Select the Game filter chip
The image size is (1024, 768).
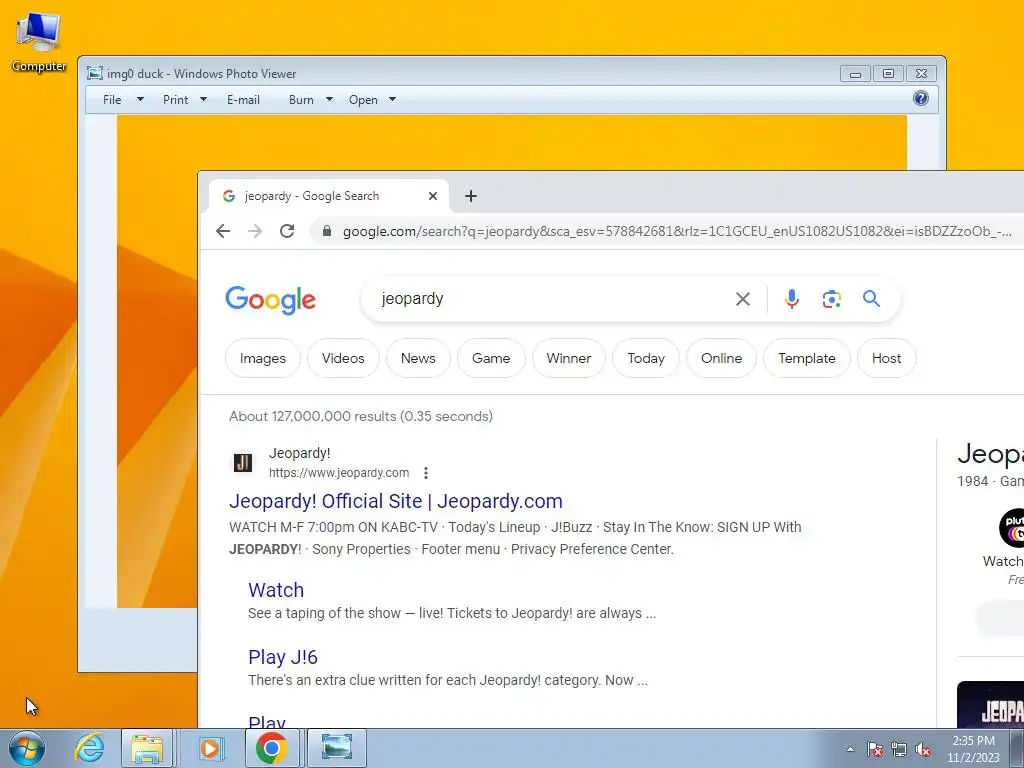pos(491,358)
